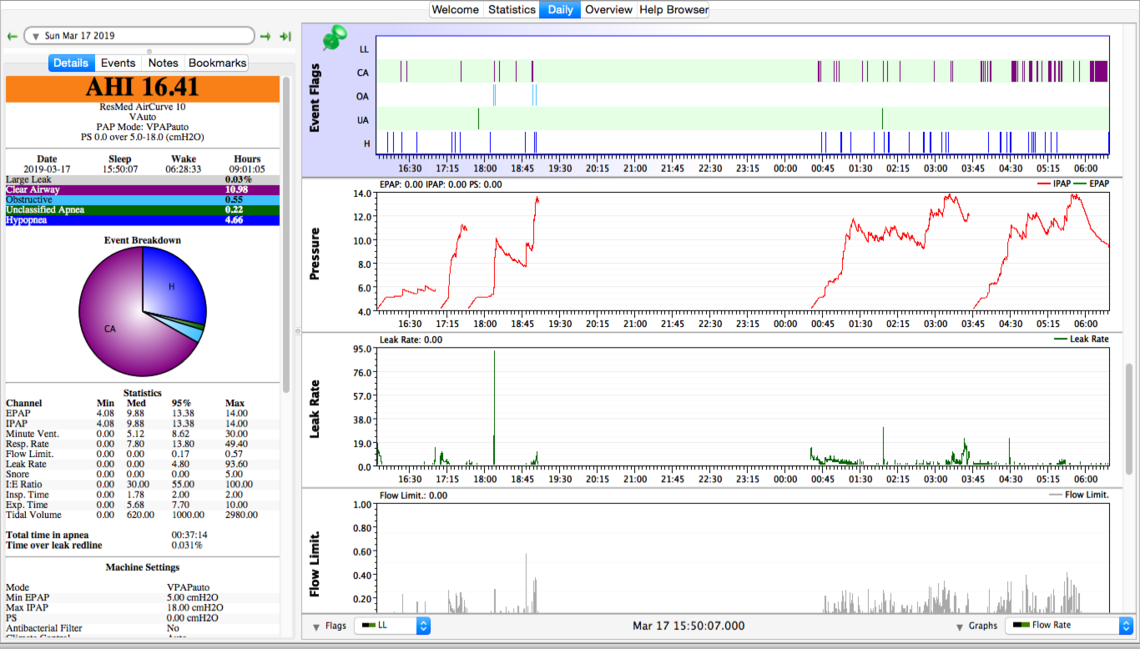Click the vertical scrollbar of details panel
1140x649 pixels.
[x=286, y=233]
